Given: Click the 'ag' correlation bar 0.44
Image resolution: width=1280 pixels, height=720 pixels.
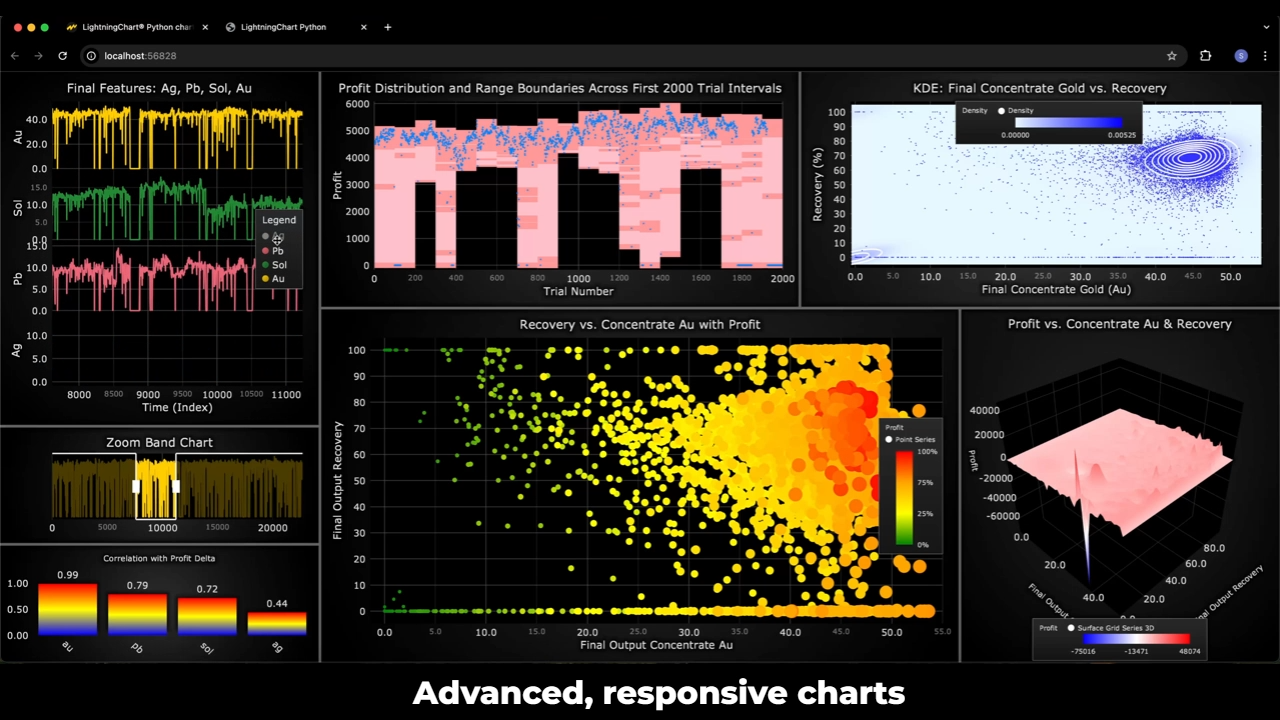Looking at the screenshot, I should [277, 623].
